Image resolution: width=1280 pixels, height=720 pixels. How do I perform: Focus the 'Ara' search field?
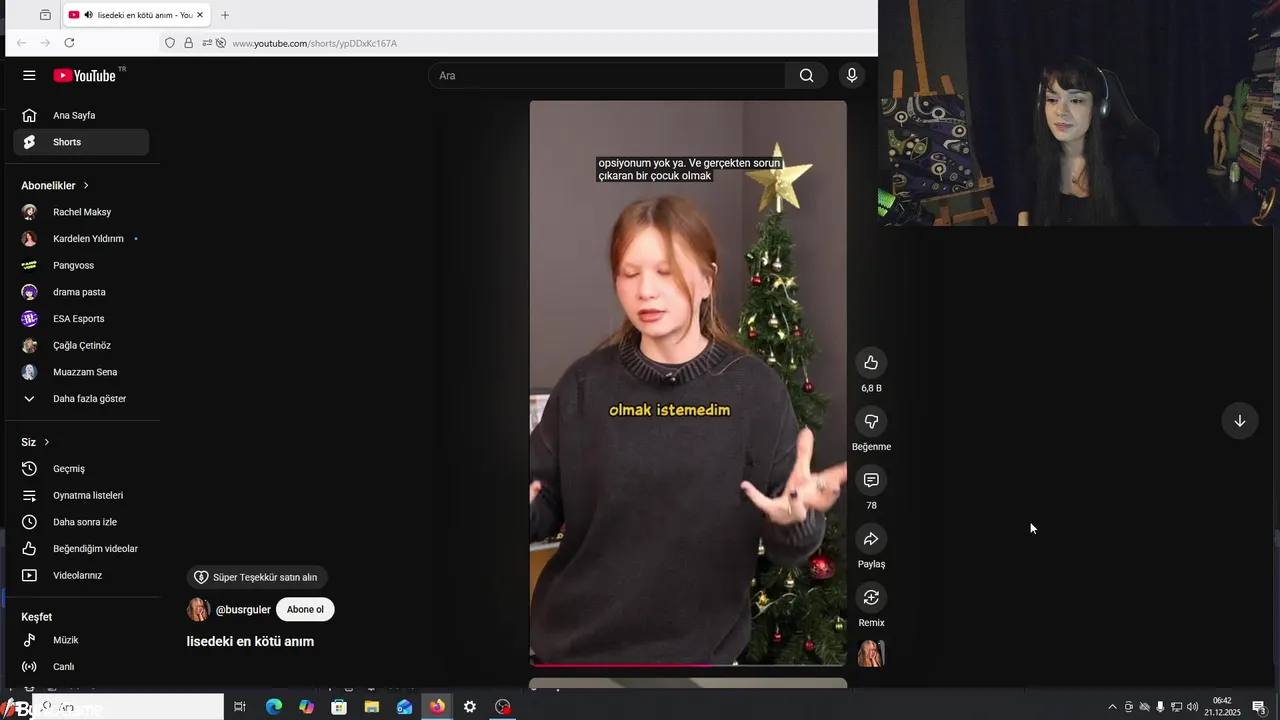point(607,75)
